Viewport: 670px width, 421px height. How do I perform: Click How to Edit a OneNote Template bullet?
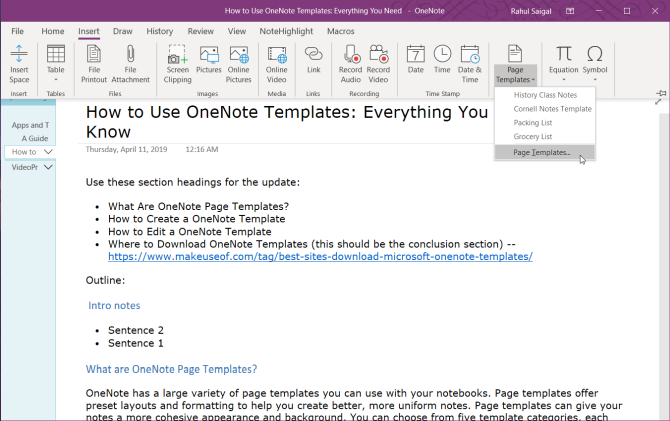click(190, 232)
